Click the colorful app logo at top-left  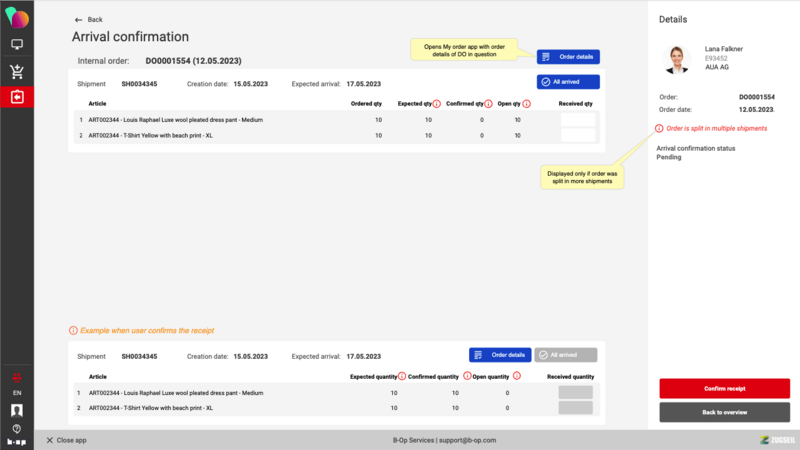[x=17, y=17]
